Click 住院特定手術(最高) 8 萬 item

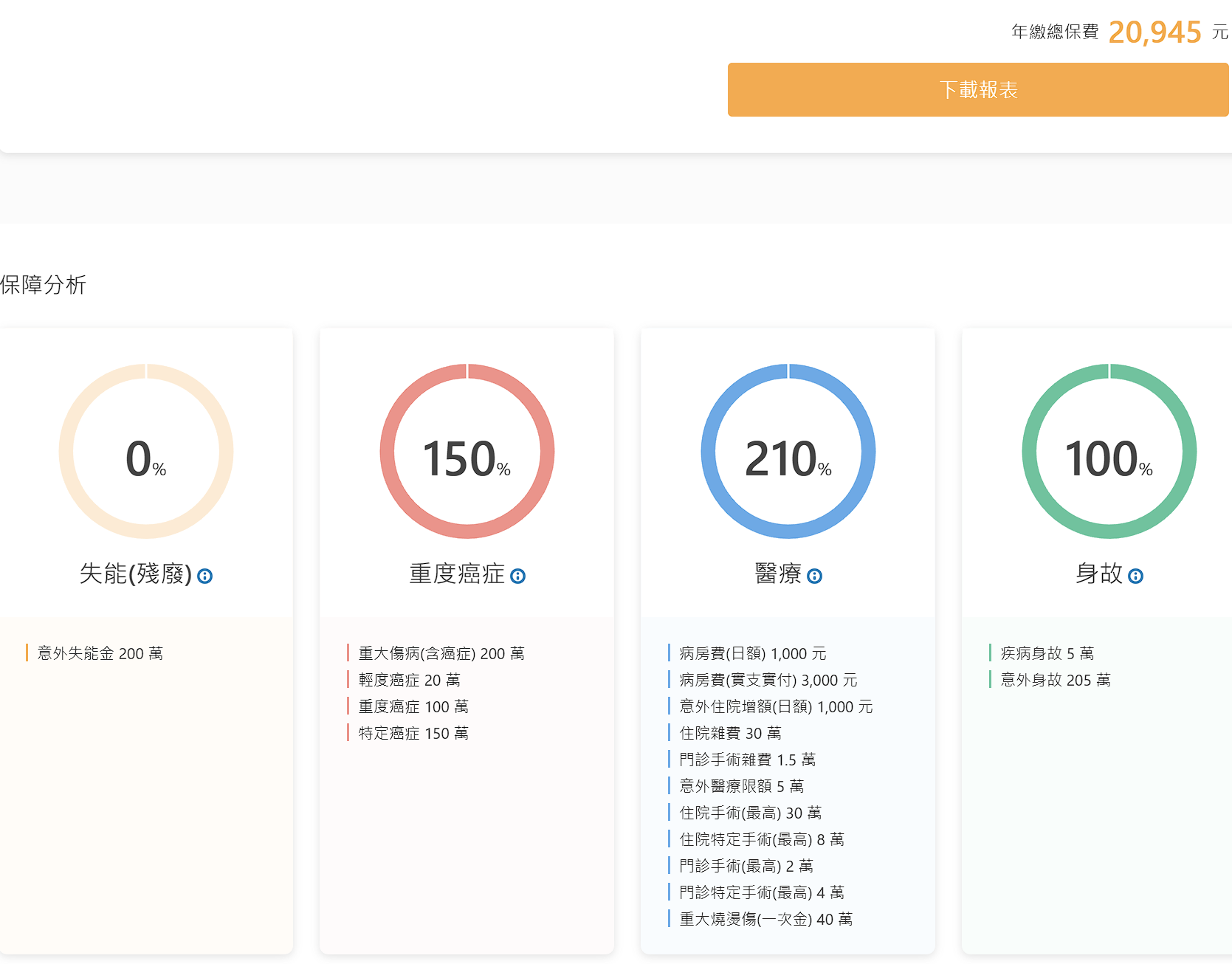(762, 839)
